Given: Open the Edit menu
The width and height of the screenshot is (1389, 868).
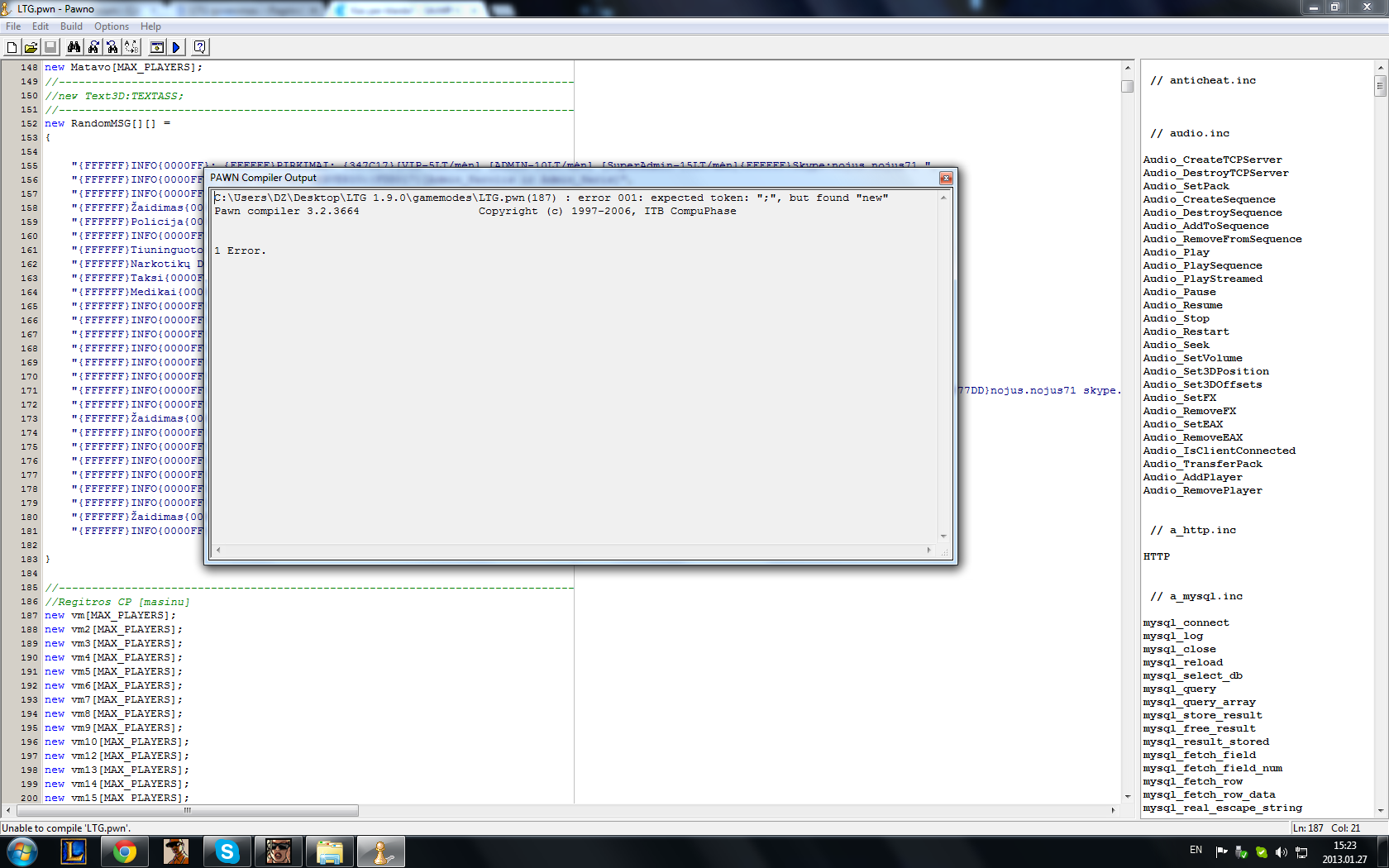Looking at the screenshot, I should [x=41, y=26].
